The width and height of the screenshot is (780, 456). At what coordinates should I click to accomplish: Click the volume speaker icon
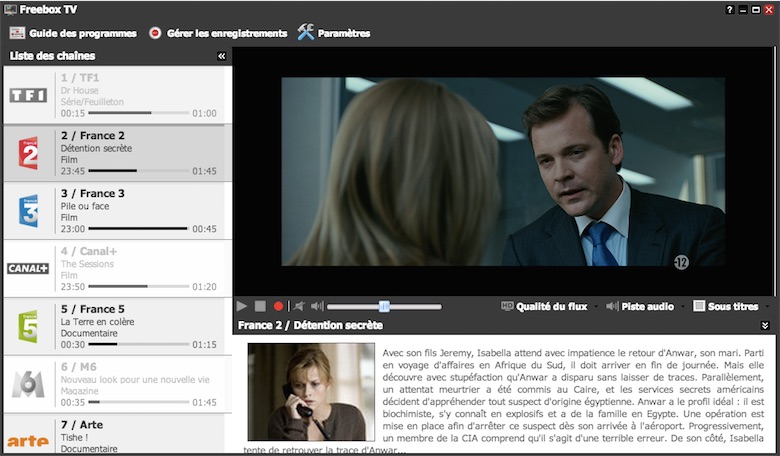coord(317,306)
